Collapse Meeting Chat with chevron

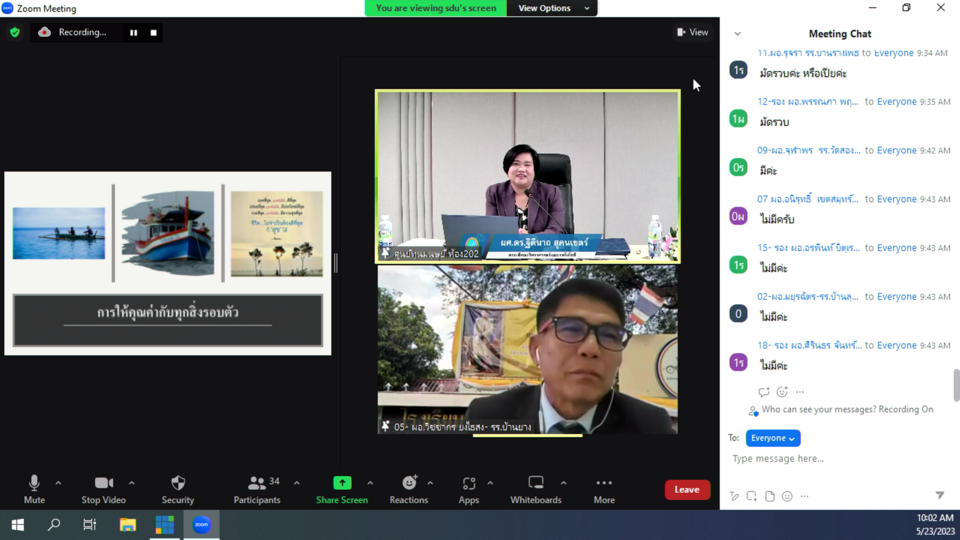pyautogui.click(x=737, y=34)
